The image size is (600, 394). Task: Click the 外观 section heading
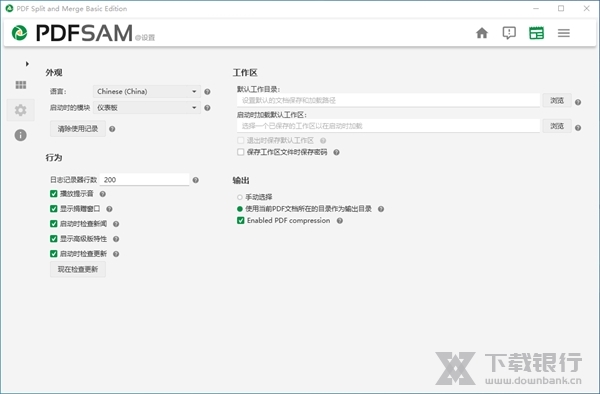[x=54, y=73]
